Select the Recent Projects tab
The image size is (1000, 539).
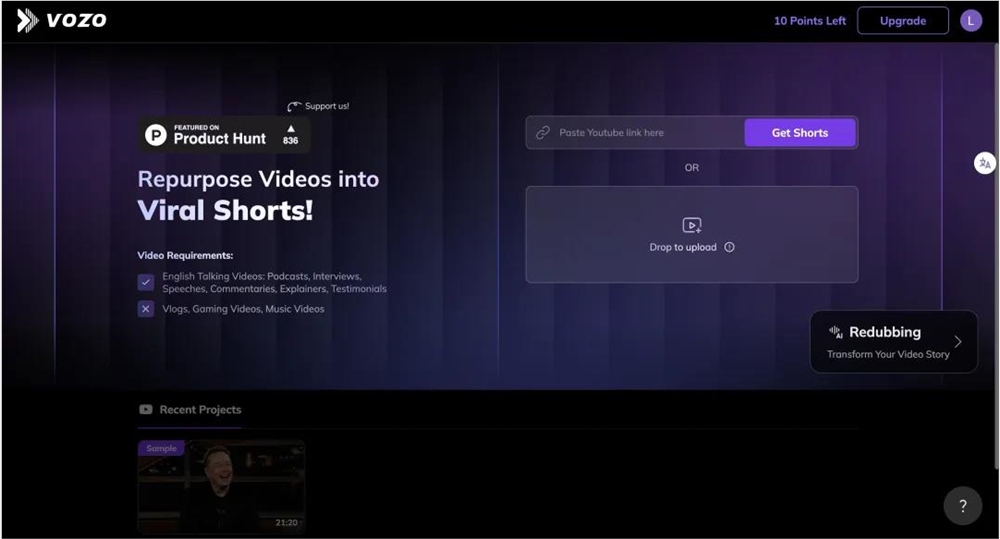[x=190, y=410]
